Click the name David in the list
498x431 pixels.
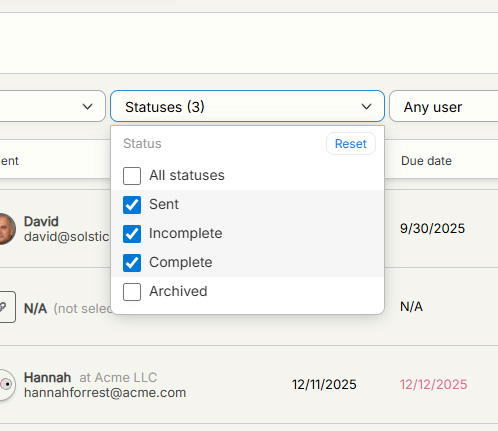coord(41,222)
